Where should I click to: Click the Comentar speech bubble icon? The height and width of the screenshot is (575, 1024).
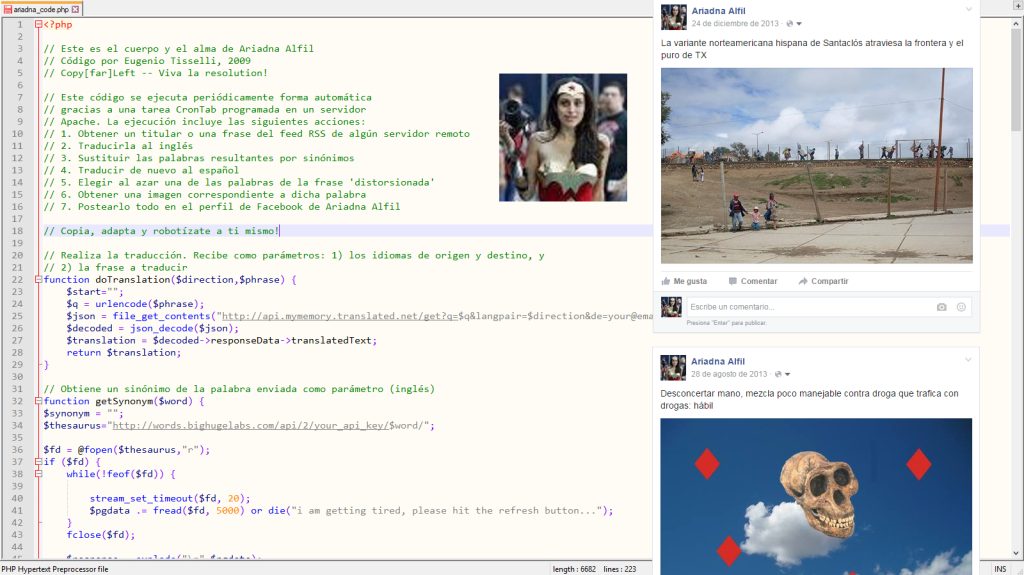[x=733, y=281]
